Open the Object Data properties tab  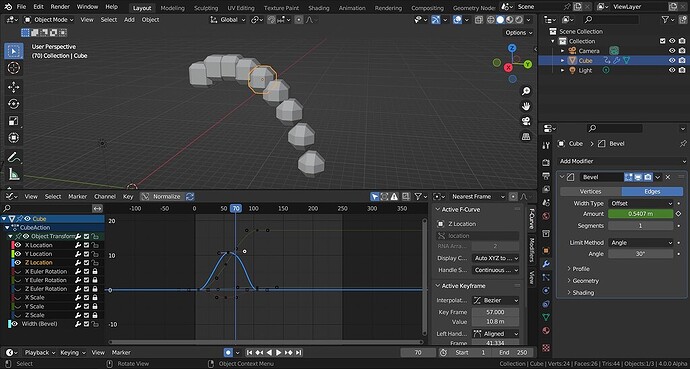[546, 317]
